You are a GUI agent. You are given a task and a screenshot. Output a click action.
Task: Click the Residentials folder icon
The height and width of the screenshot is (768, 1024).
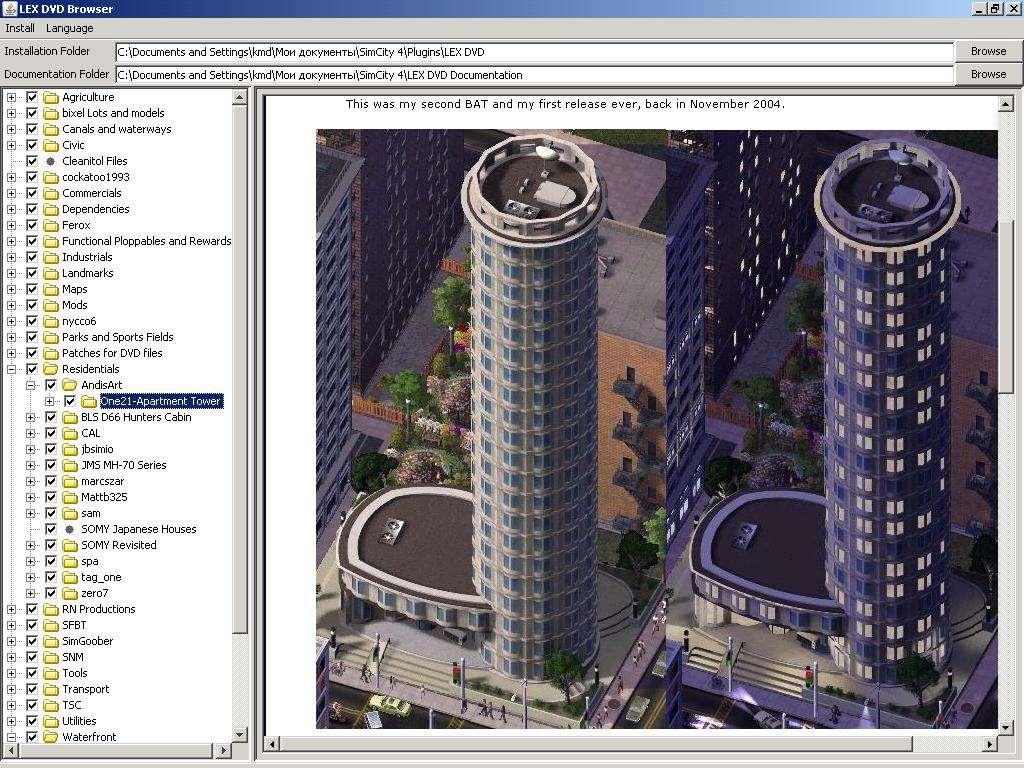[x=51, y=369]
